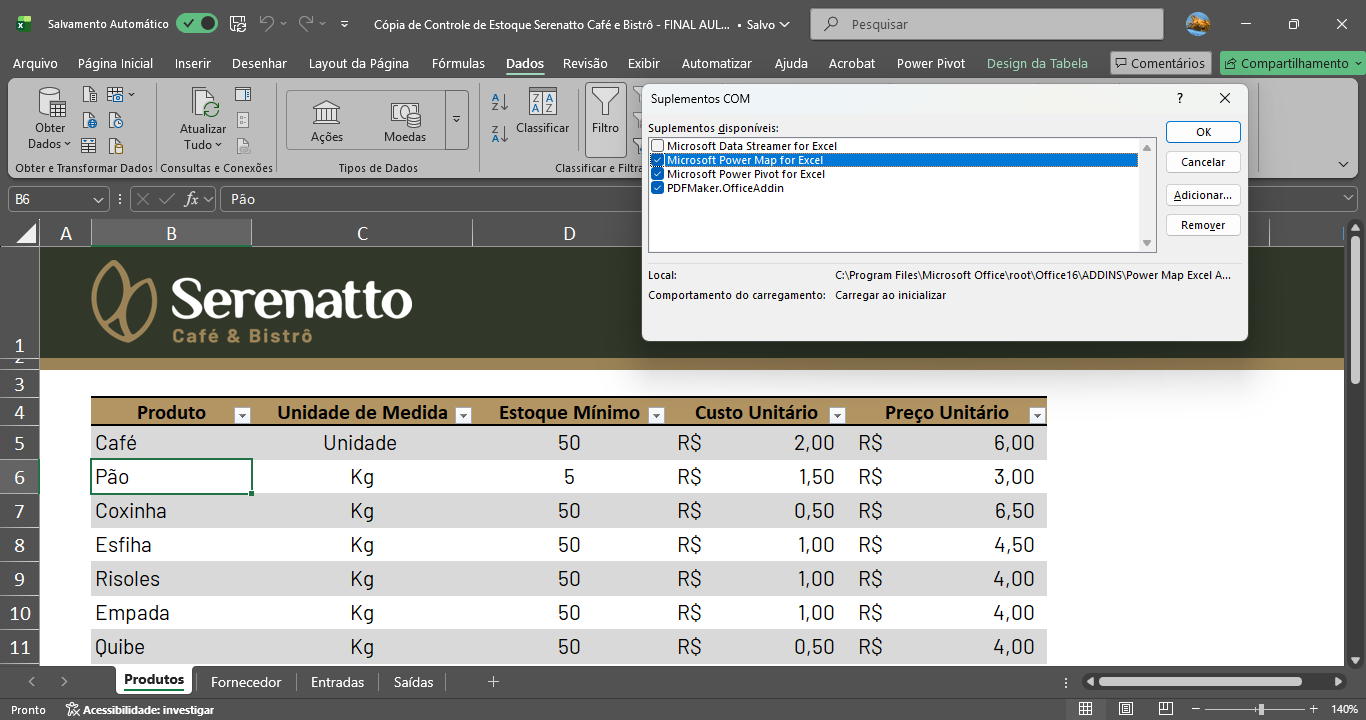Viewport: 1366px width, 720px height.
Task: Click the Cancelar button
Action: tap(1203, 162)
